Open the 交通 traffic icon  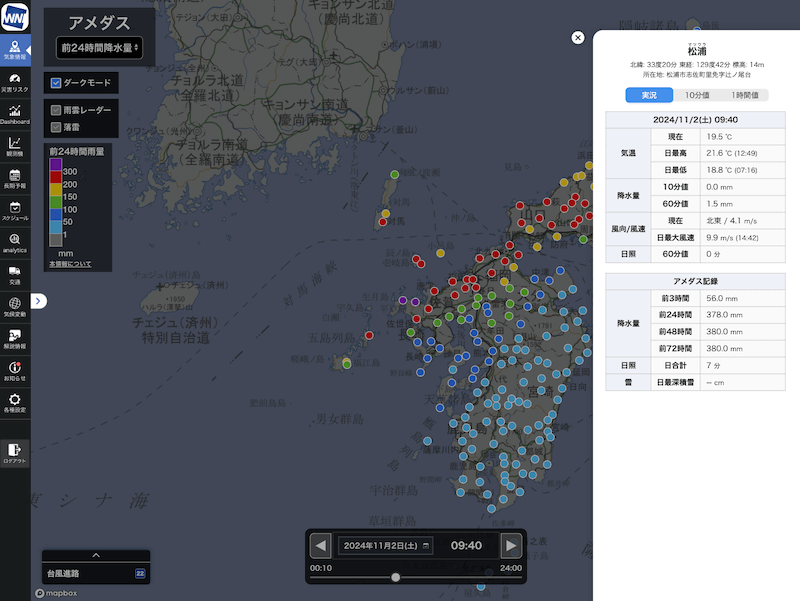15,275
